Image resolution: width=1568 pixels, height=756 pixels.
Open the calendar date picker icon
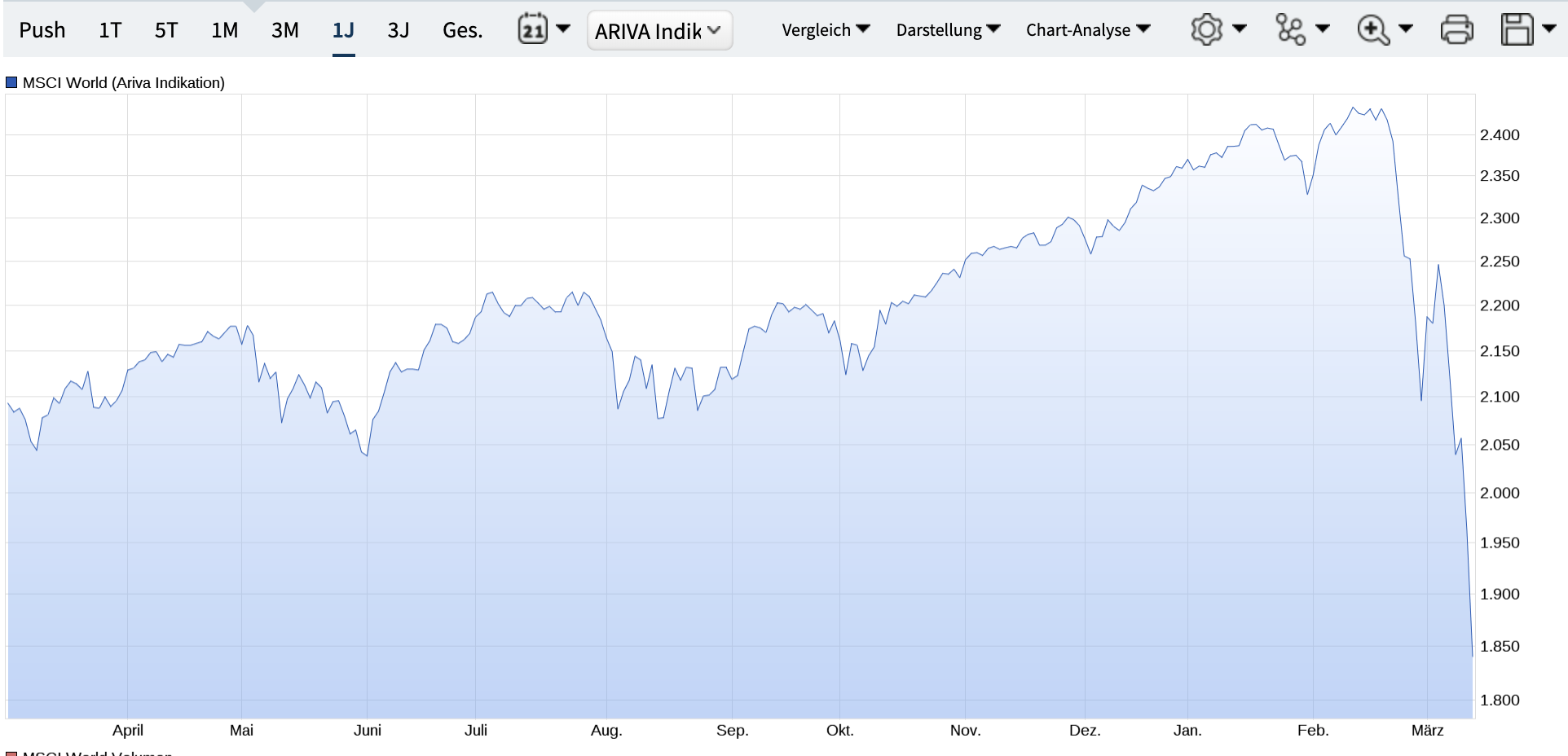pos(532,29)
